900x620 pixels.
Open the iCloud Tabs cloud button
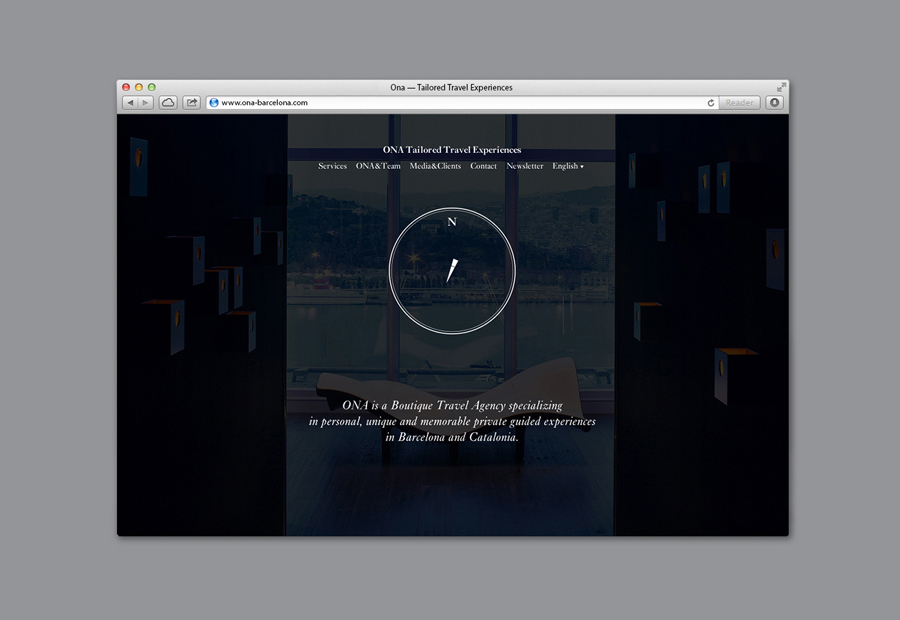168,103
